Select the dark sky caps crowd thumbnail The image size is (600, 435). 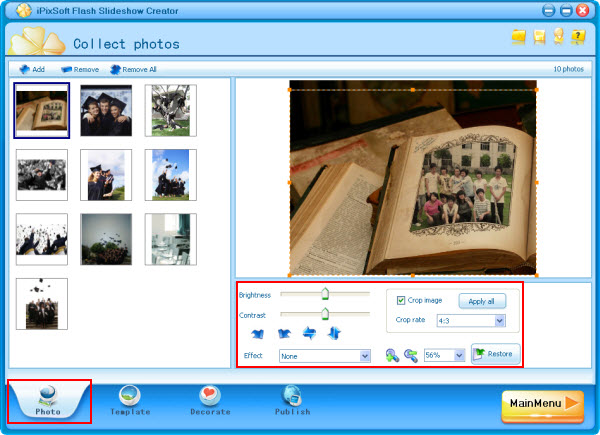pyautogui.click(x=106, y=239)
